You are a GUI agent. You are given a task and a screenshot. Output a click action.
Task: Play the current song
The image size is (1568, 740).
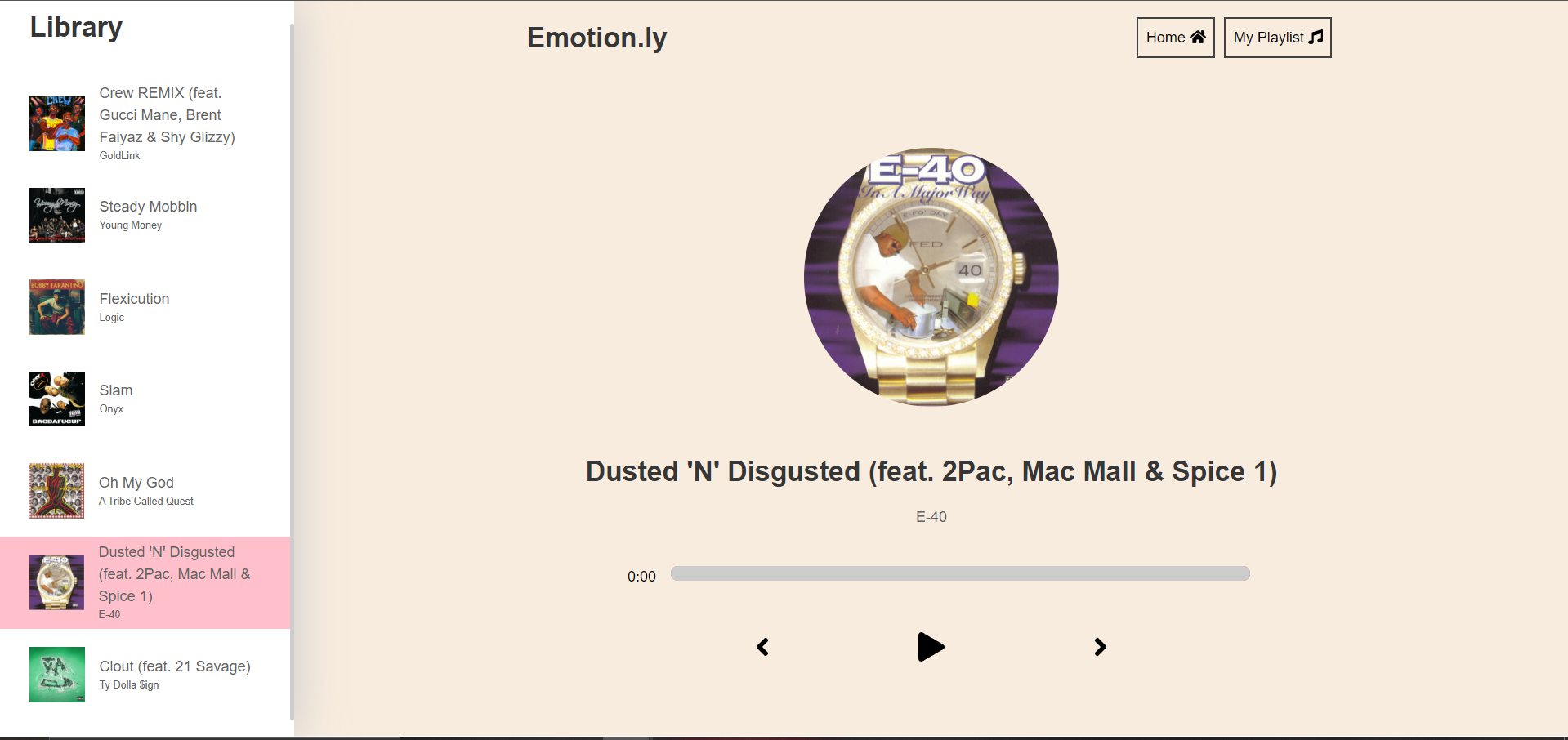pyautogui.click(x=931, y=647)
